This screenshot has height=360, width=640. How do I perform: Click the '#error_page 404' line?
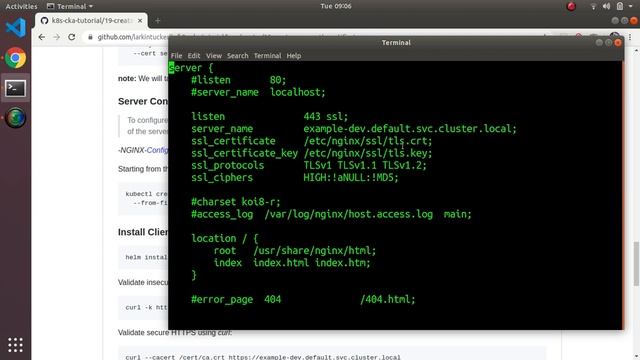tap(303, 300)
